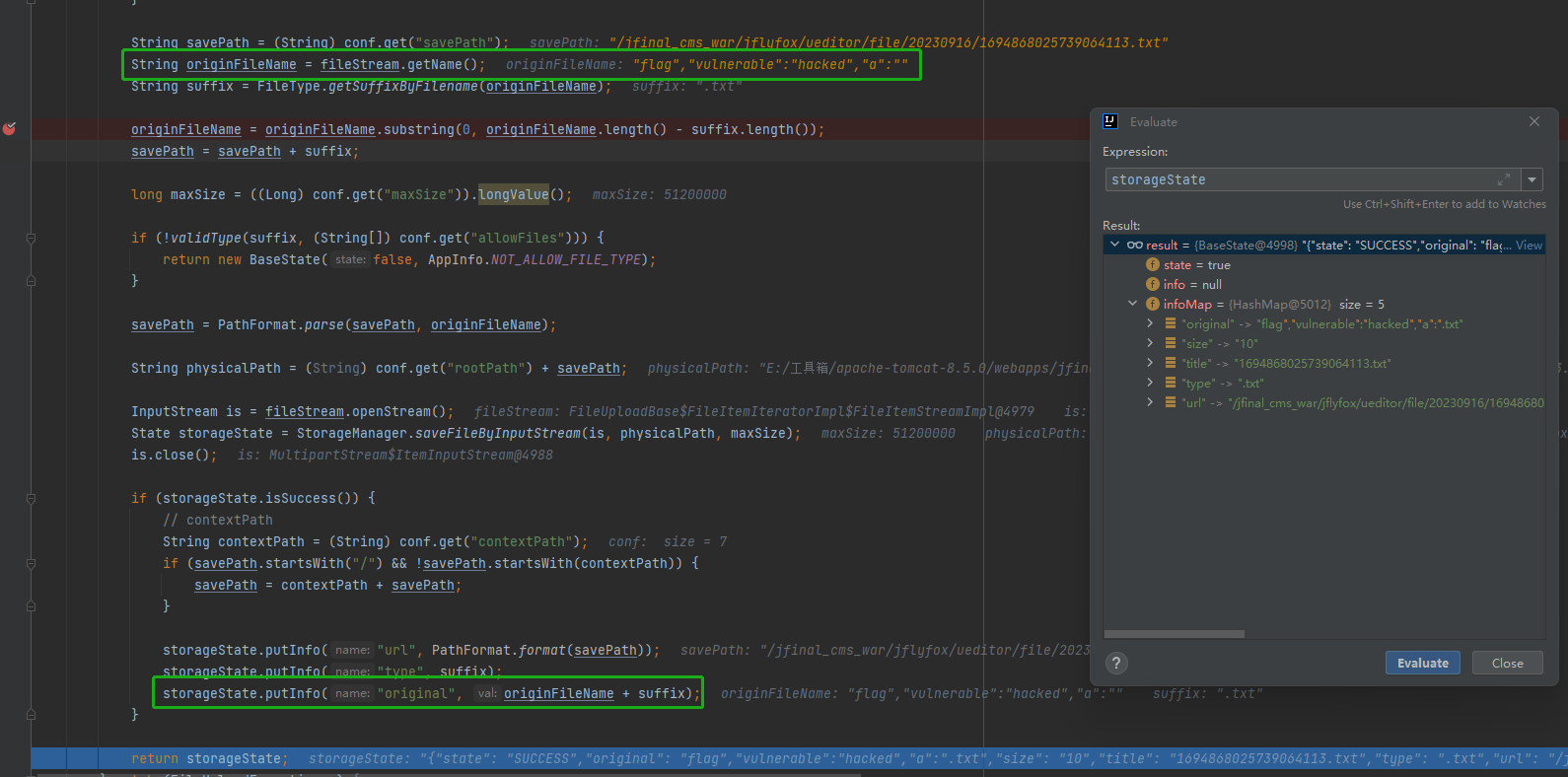Click the longValue() call in the maxSize line

click(521, 194)
